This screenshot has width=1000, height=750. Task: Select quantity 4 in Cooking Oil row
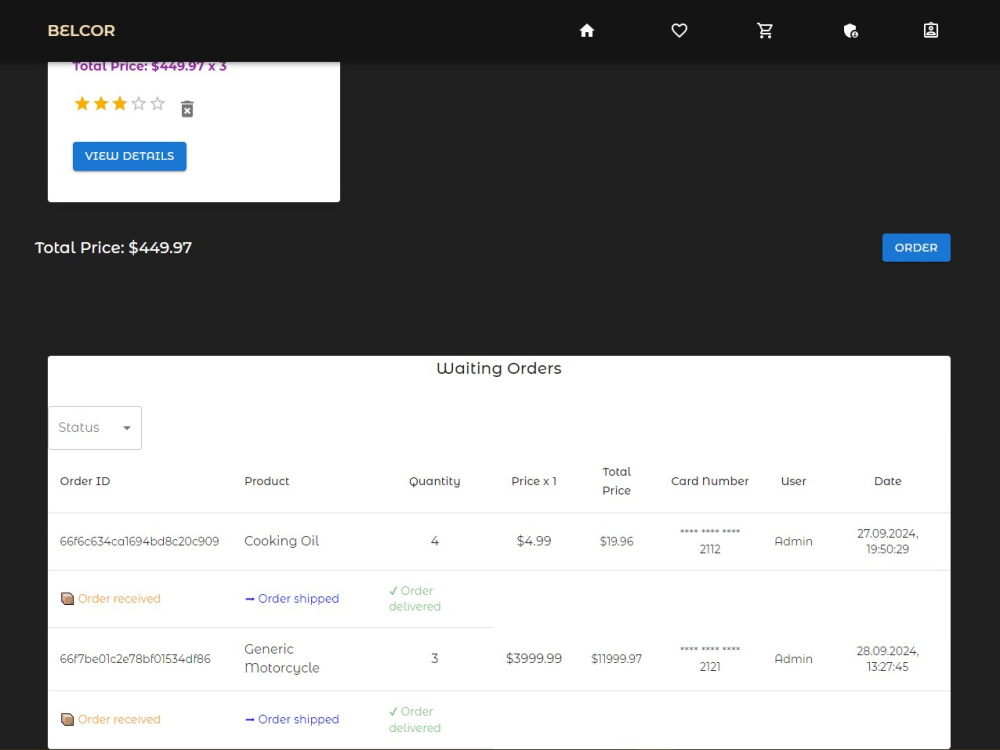pyautogui.click(x=434, y=541)
